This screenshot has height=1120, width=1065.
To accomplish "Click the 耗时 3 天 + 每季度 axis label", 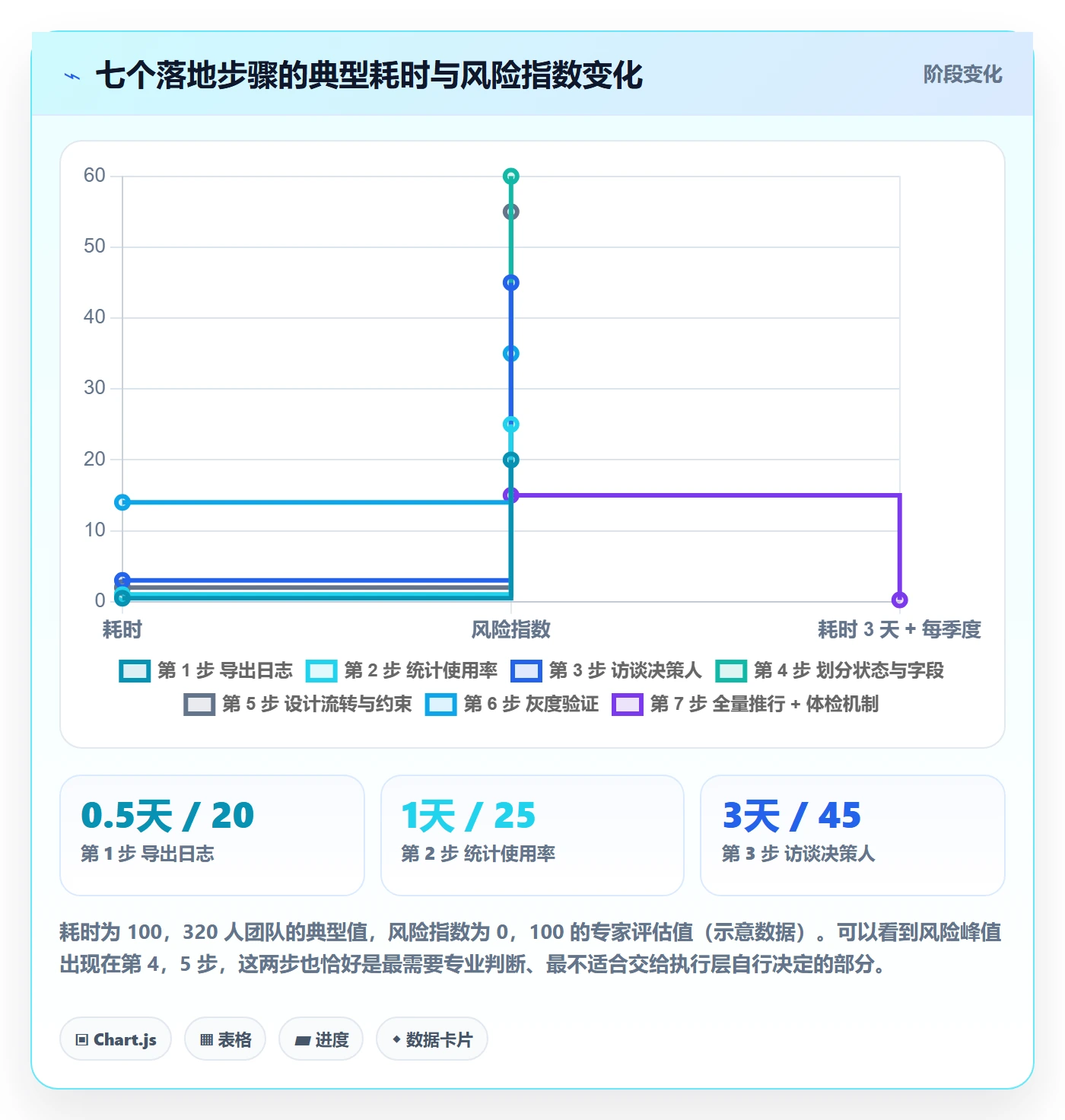I will point(900,629).
